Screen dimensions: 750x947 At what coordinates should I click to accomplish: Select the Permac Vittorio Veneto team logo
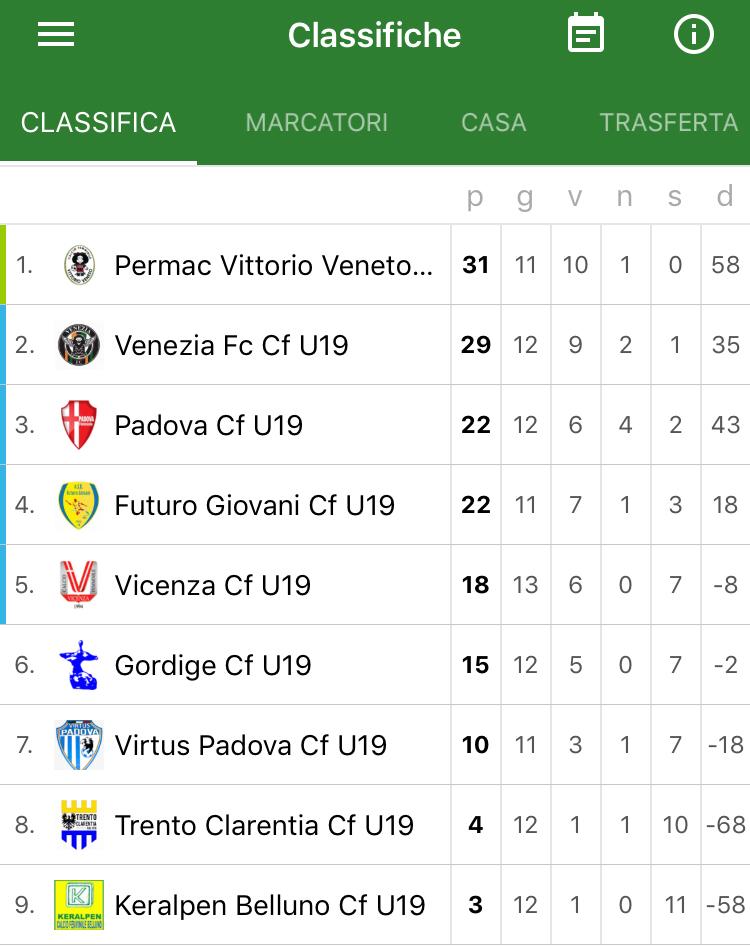[79, 265]
